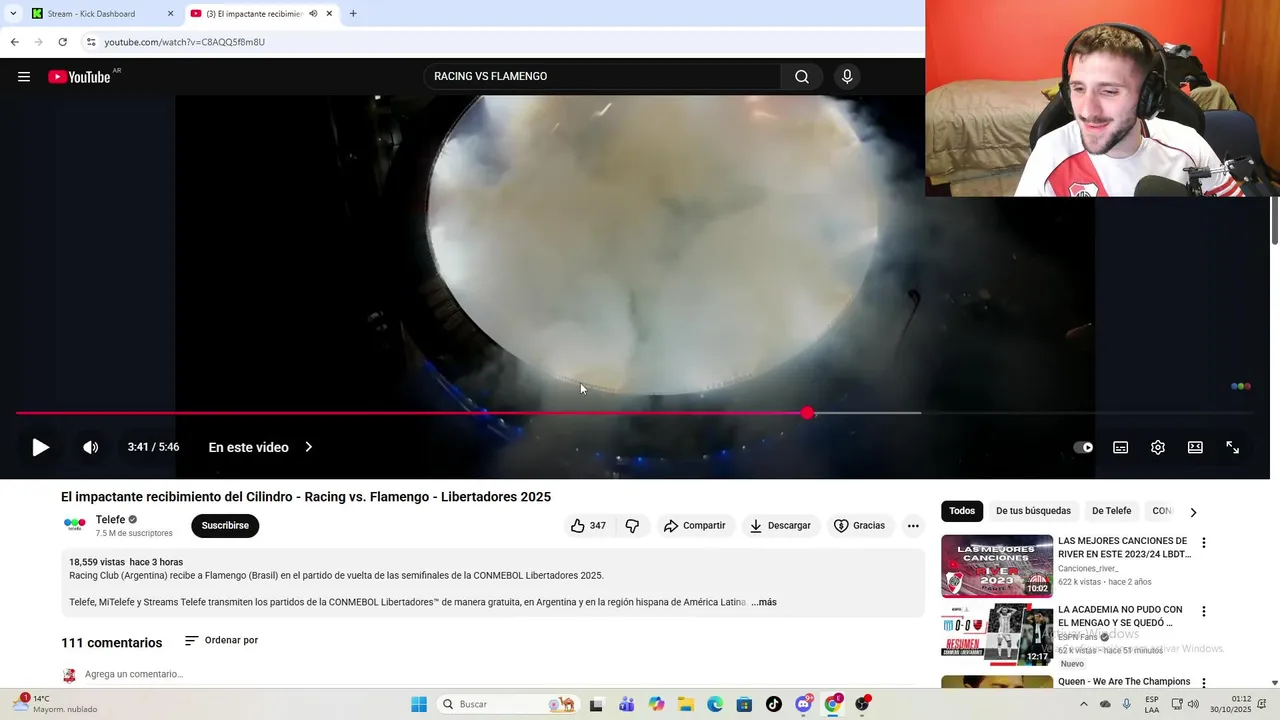Open File Explorer from taskbar
This screenshot has width=1280, height=720.
click(686, 704)
